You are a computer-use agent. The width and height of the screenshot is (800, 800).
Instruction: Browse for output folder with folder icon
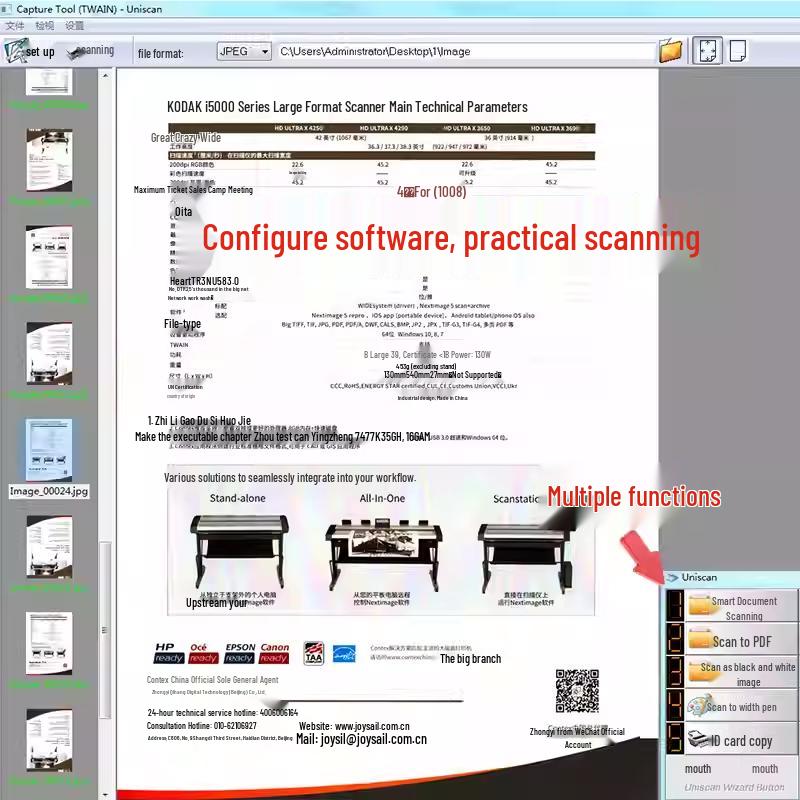[670, 51]
